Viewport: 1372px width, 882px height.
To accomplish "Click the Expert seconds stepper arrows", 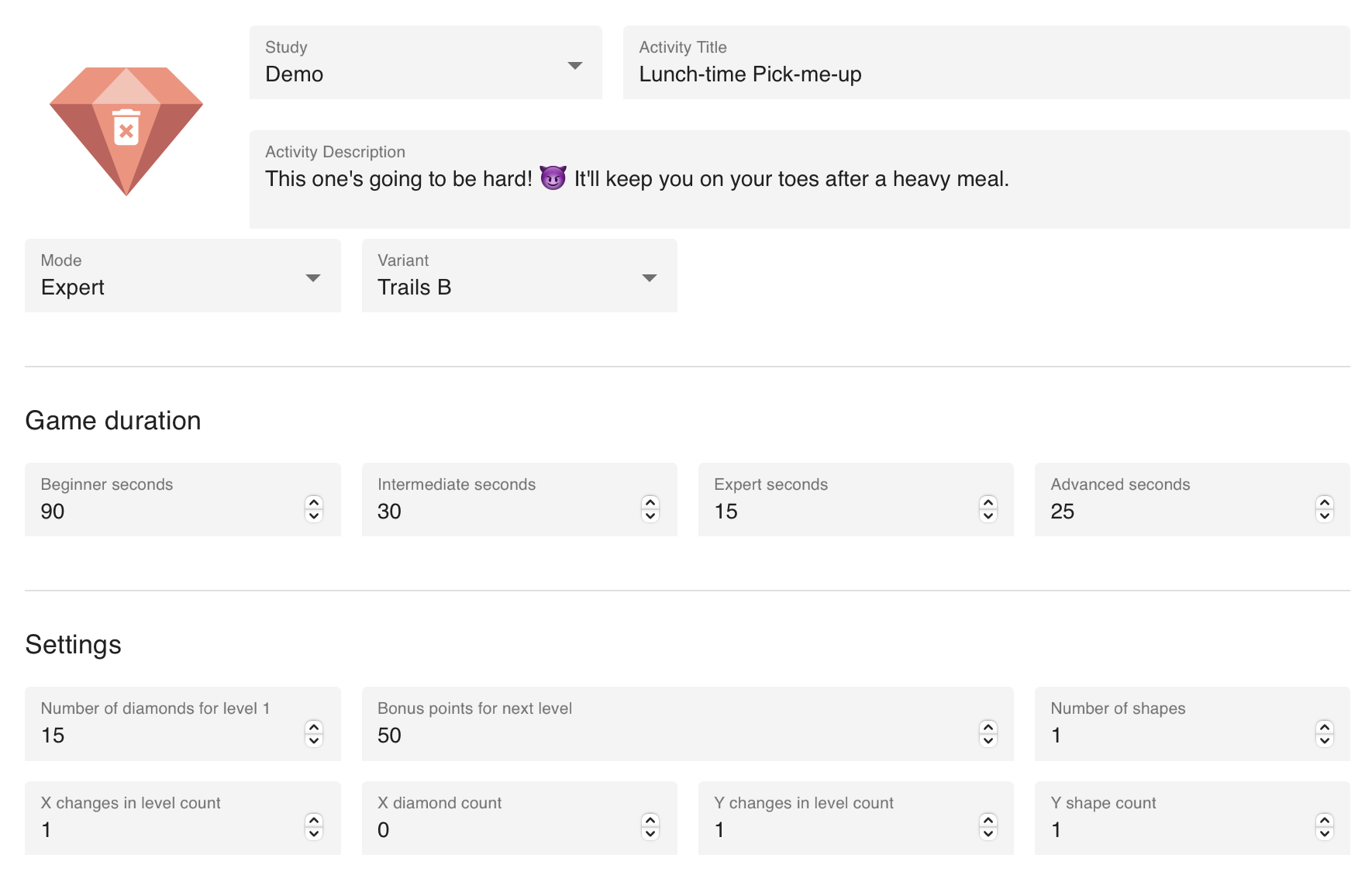I will 988,509.
